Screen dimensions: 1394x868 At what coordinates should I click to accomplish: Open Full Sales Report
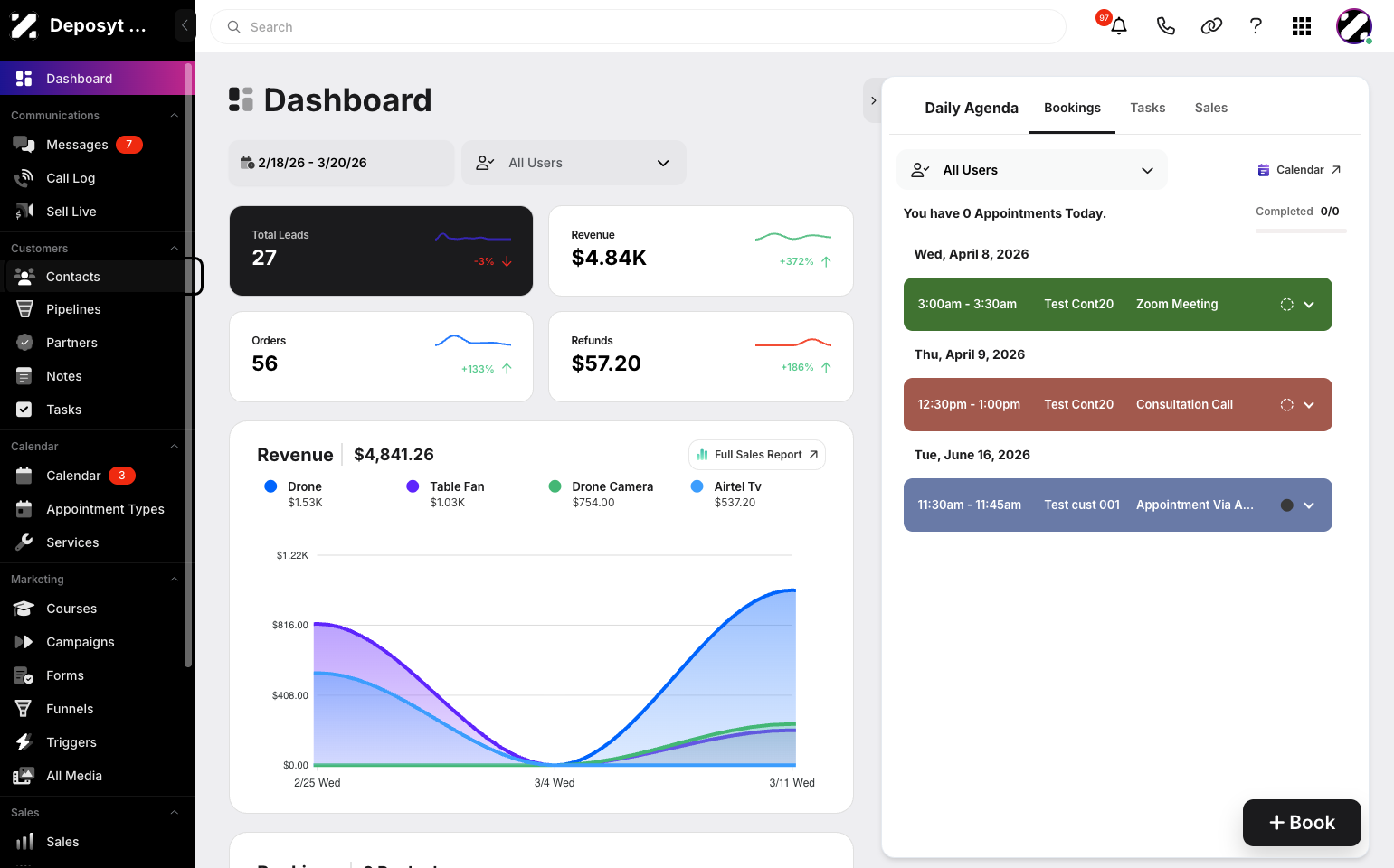coord(757,455)
